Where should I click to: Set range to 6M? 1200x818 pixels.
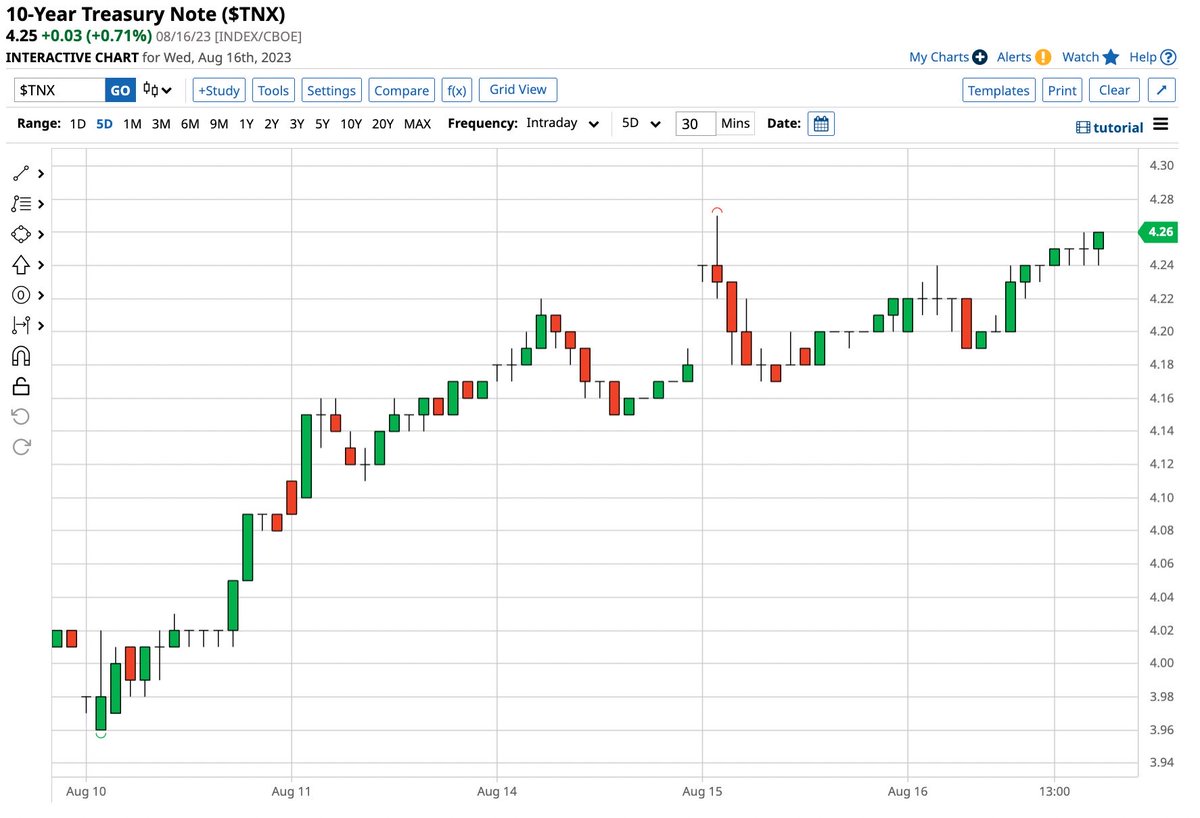[190, 124]
